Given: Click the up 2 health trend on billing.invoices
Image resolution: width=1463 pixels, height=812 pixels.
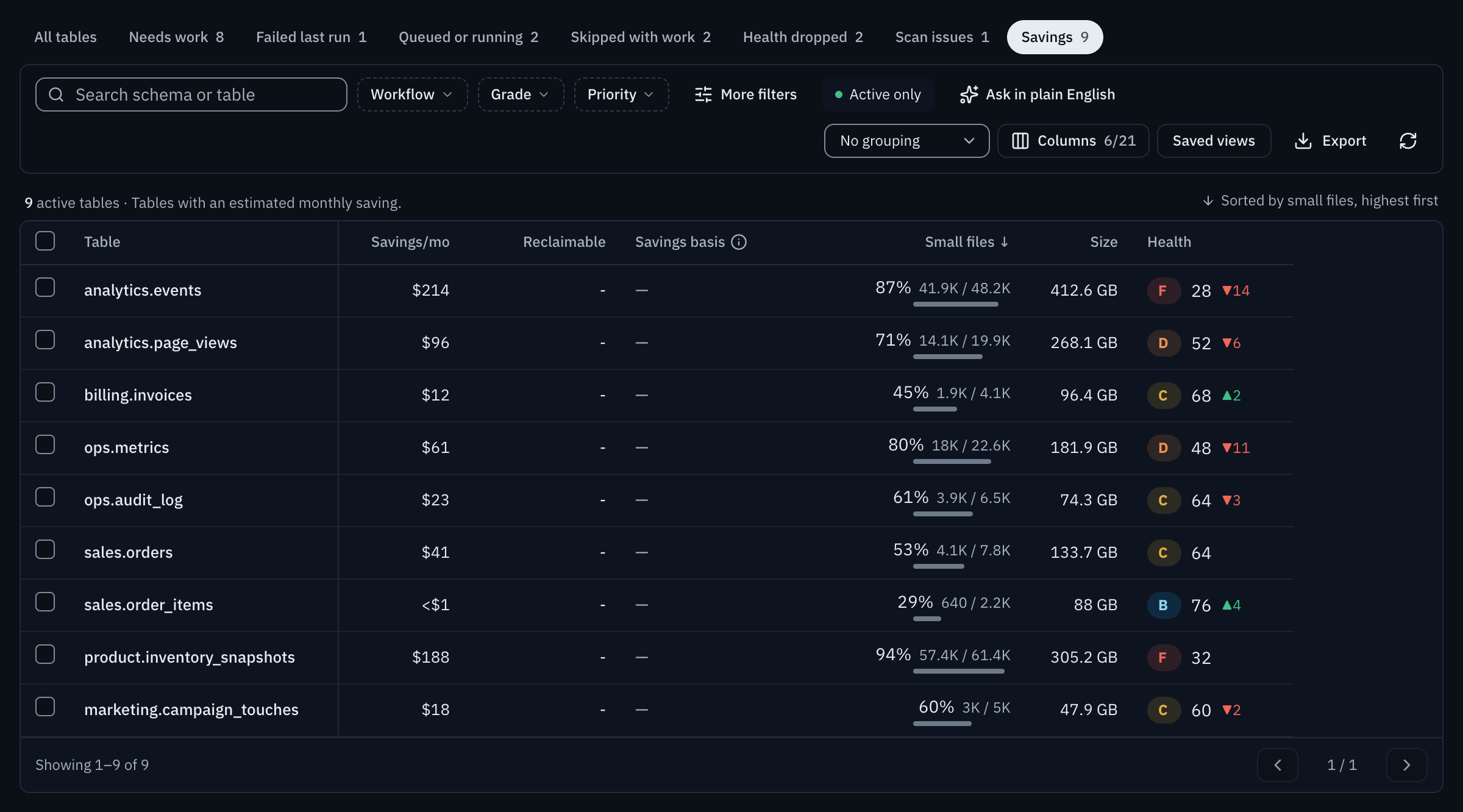Looking at the screenshot, I should point(1231,396).
